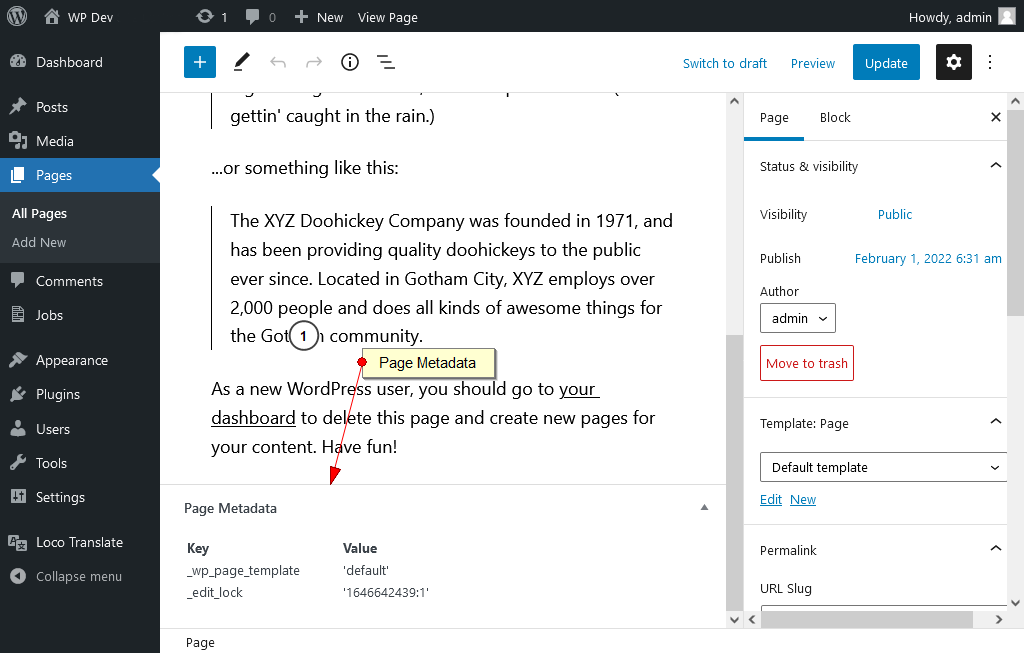Viewport: 1024px width, 653px height.
Task: Toggle the editor settings gear icon
Action: coord(953,62)
